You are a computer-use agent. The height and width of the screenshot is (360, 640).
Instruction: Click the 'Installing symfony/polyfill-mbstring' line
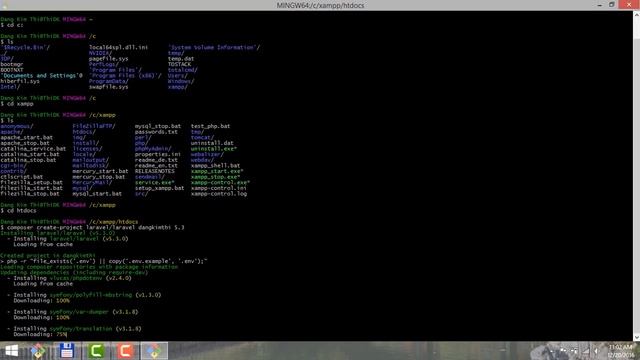coord(84,295)
